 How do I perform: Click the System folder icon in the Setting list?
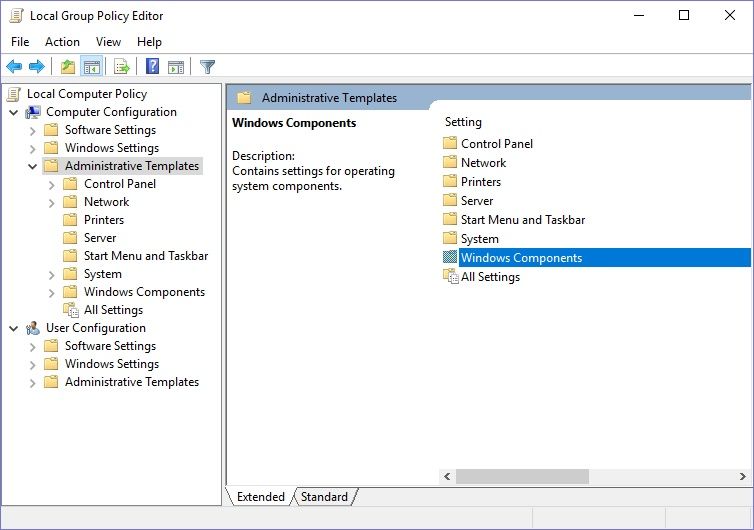point(450,239)
